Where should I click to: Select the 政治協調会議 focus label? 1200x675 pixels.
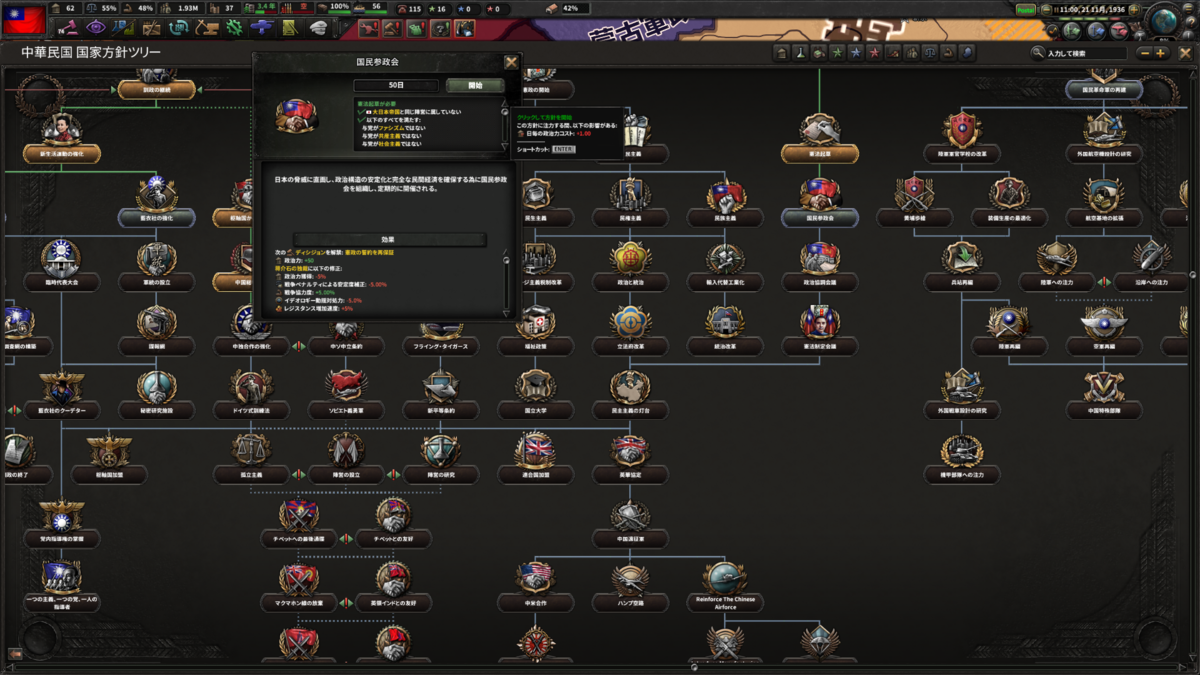[x=819, y=283]
